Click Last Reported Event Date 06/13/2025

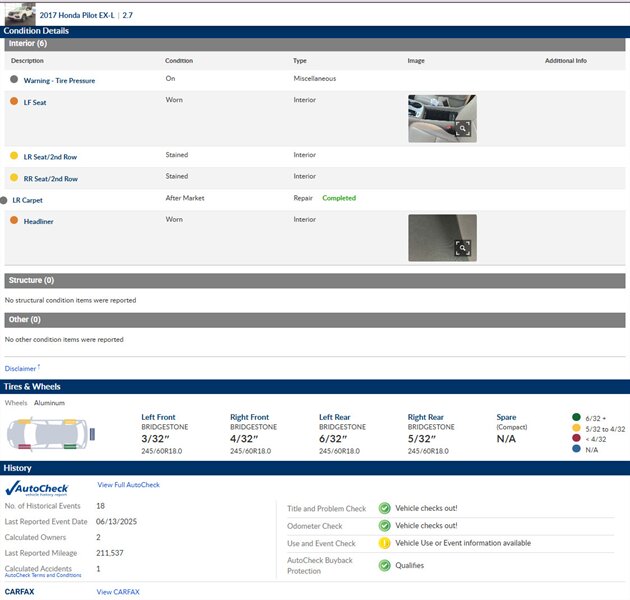117,522
